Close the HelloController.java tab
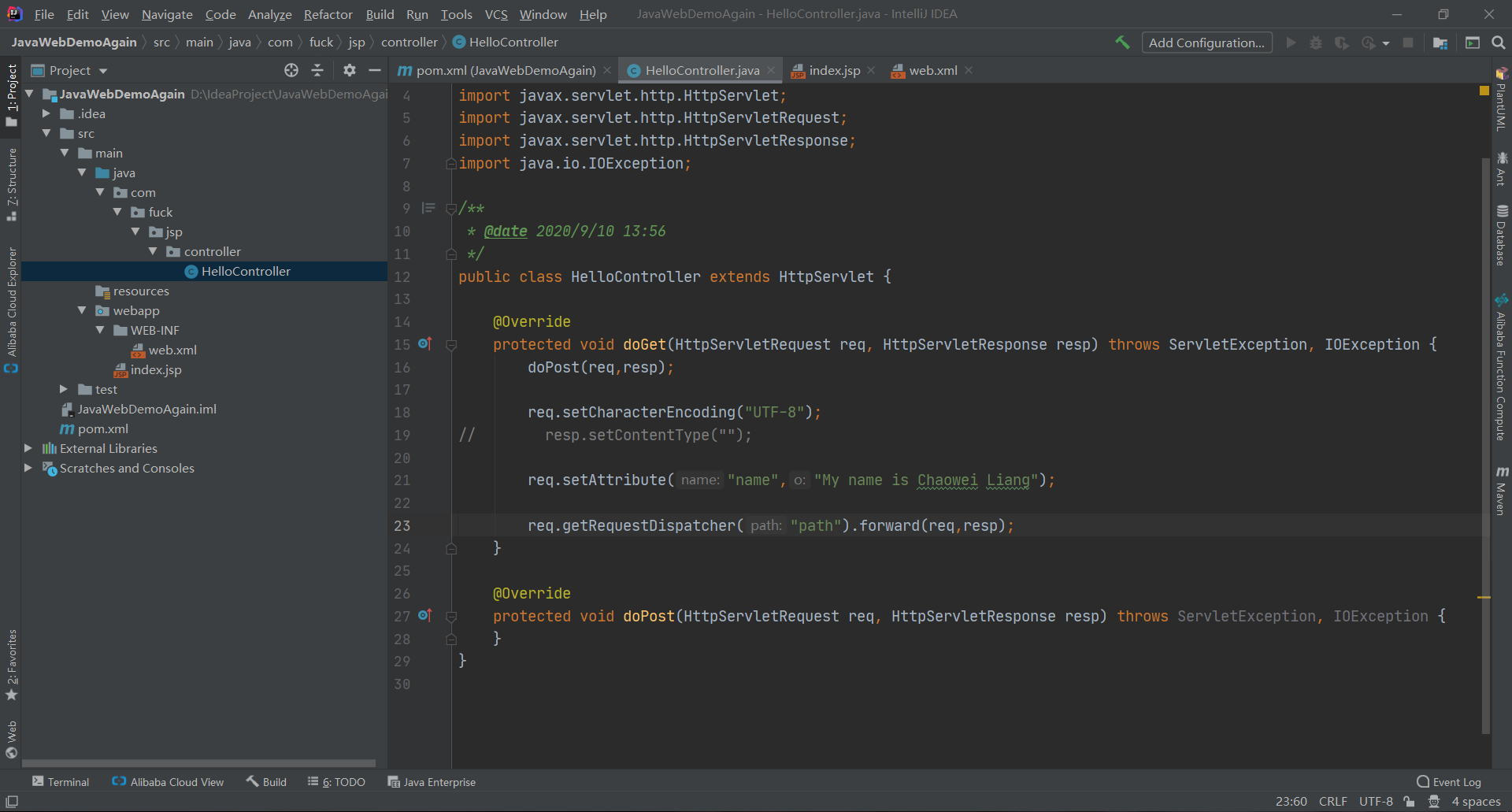Viewport: 1512px width, 812px height. [x=771, y=70]
